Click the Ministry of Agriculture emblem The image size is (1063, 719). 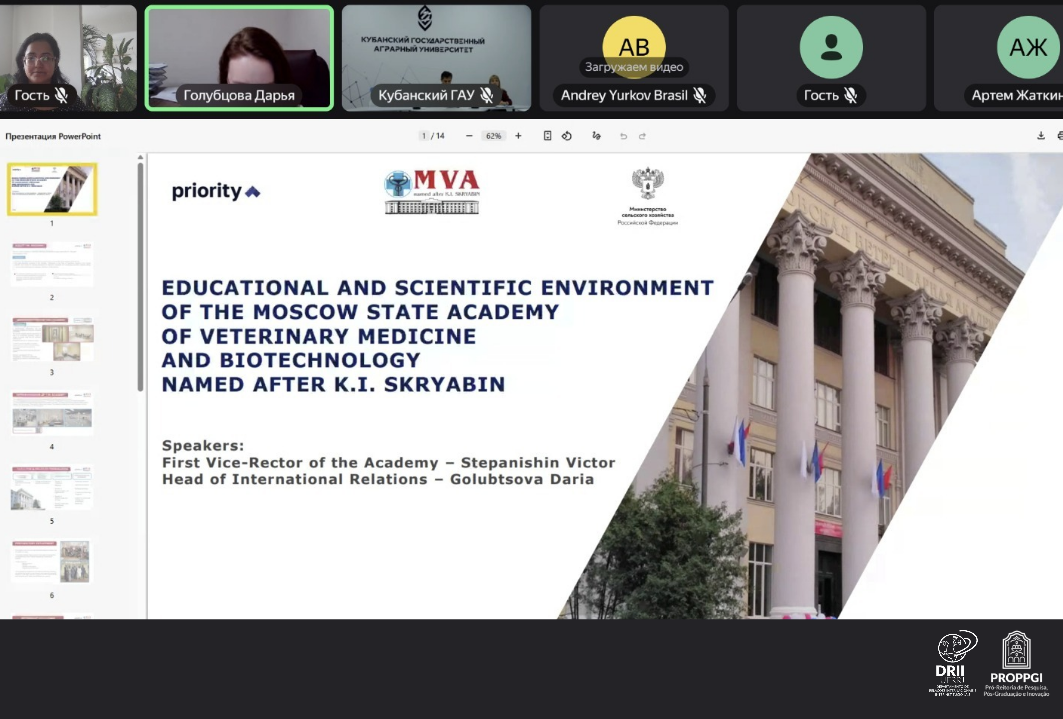tap(647, 196)
